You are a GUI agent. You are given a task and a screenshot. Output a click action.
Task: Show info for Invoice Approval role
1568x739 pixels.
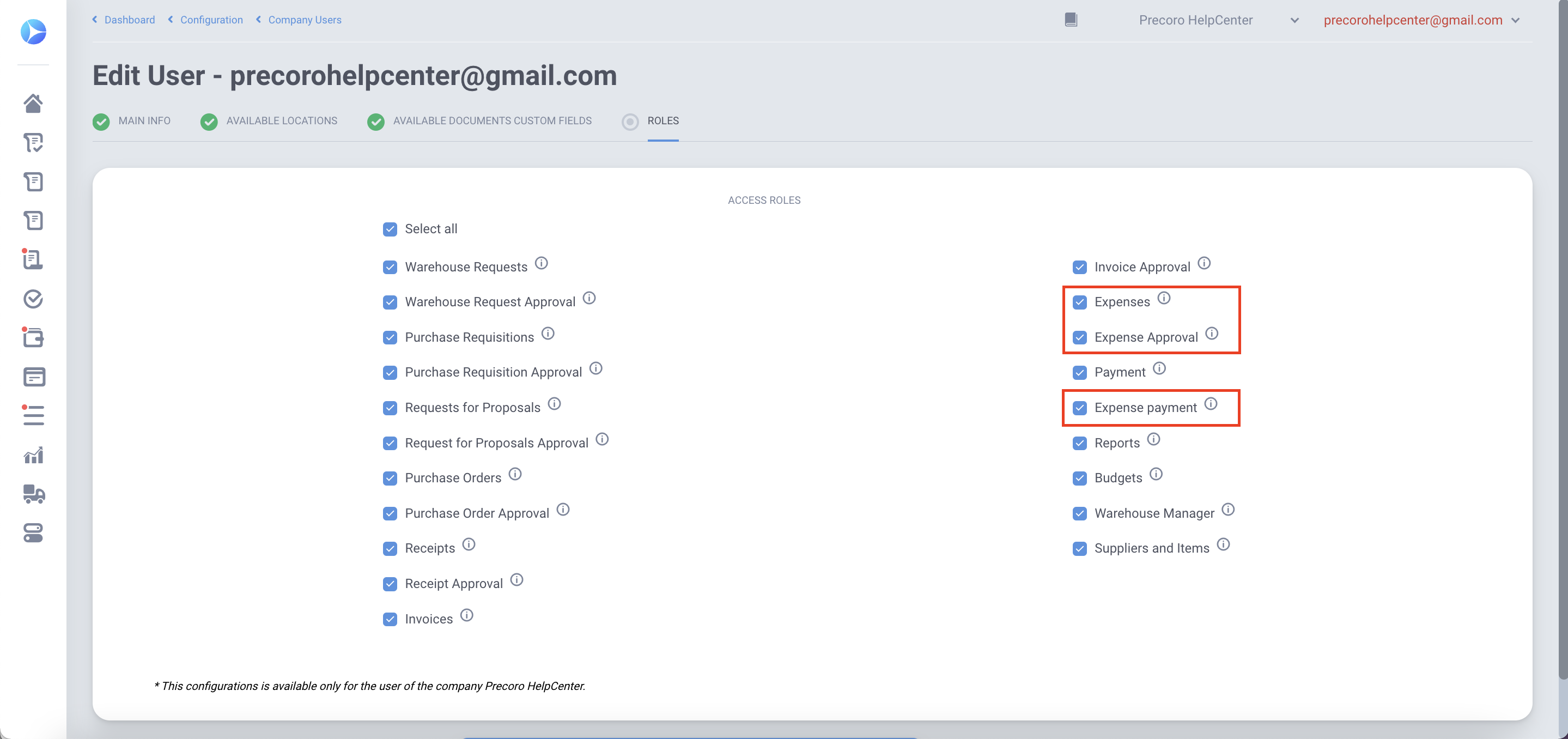pos(1204,263)
